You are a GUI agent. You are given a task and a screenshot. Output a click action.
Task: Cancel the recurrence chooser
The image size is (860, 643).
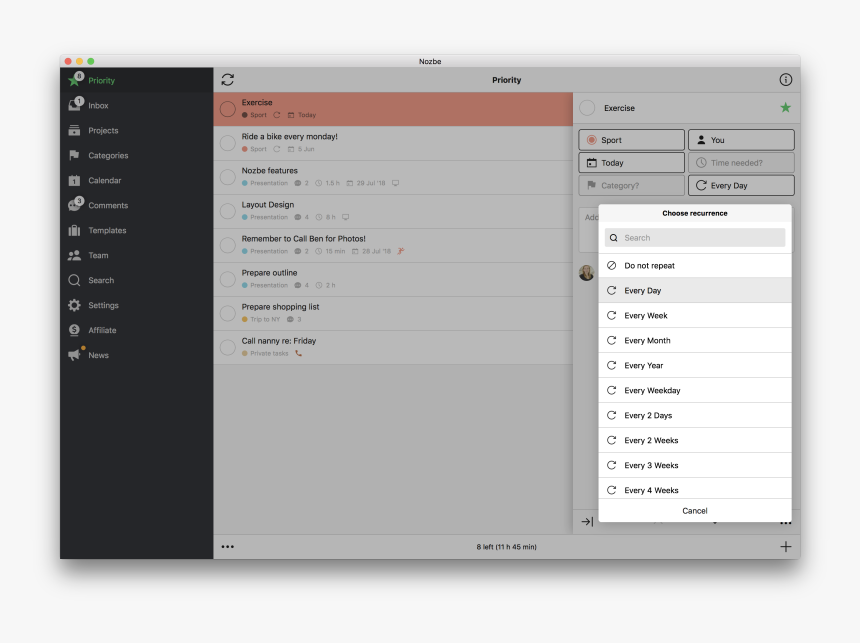[695, 511]
